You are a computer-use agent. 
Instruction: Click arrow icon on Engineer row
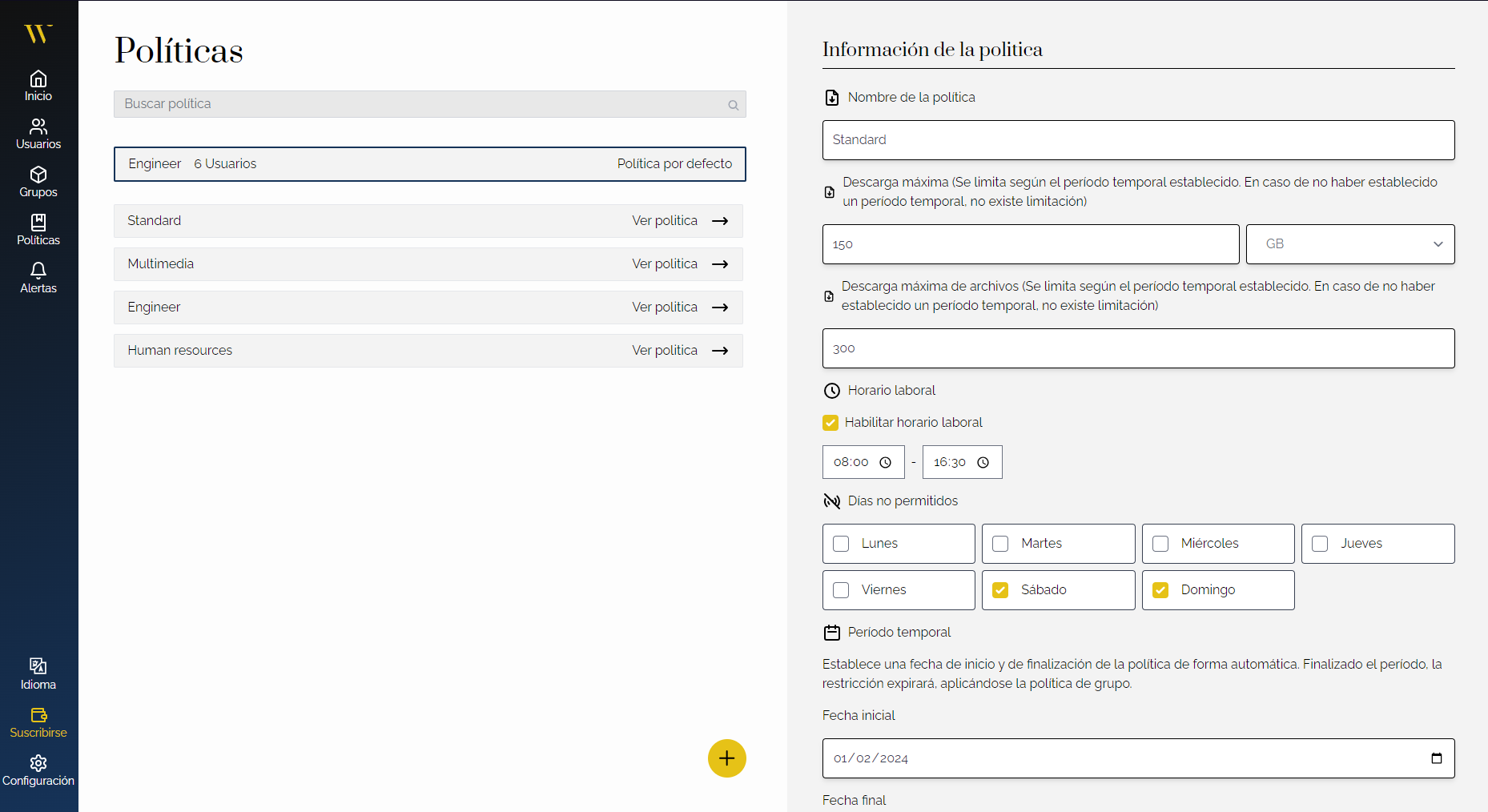click(720, 308)
